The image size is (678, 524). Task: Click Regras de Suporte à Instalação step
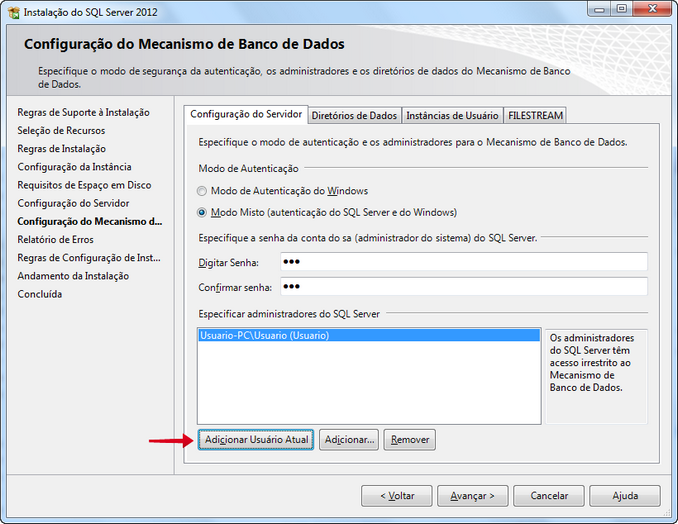tap(83, 112)
